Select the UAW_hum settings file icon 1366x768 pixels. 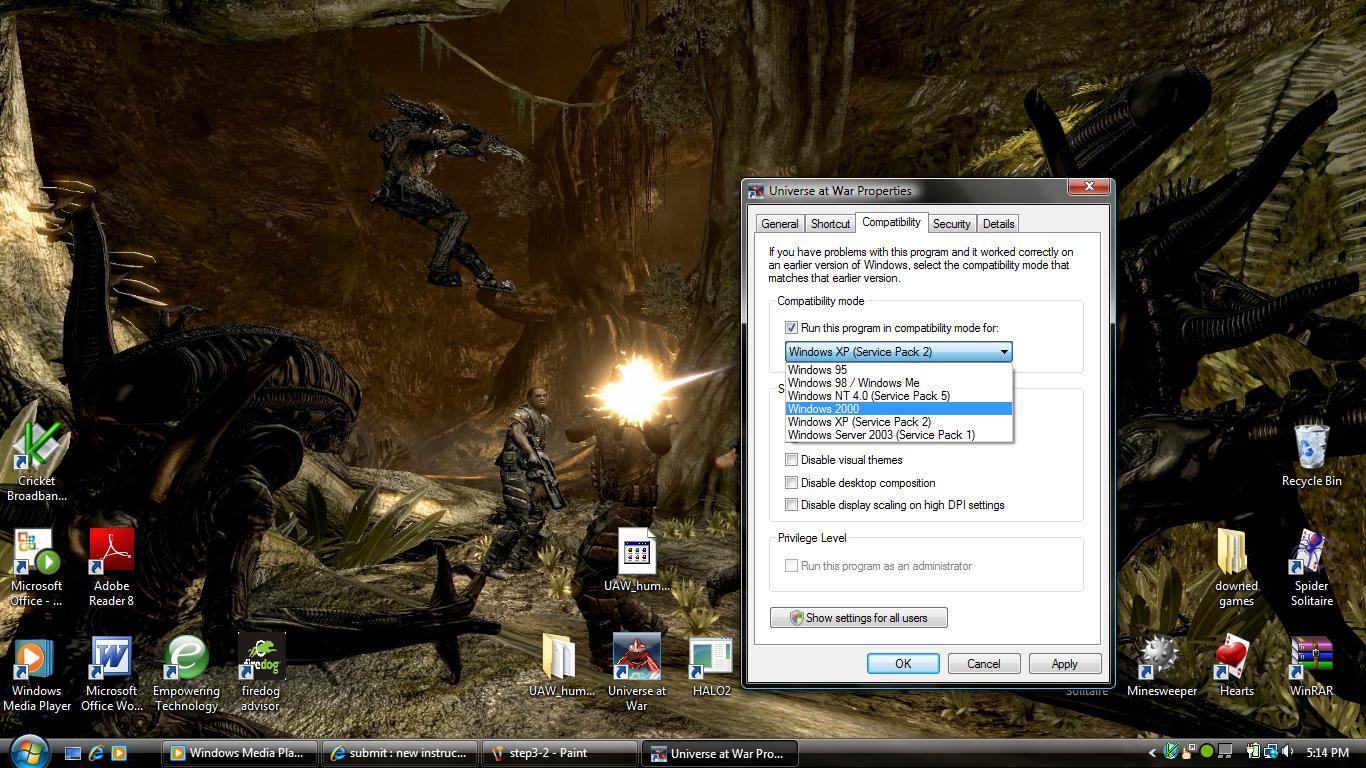click(637, 560)
